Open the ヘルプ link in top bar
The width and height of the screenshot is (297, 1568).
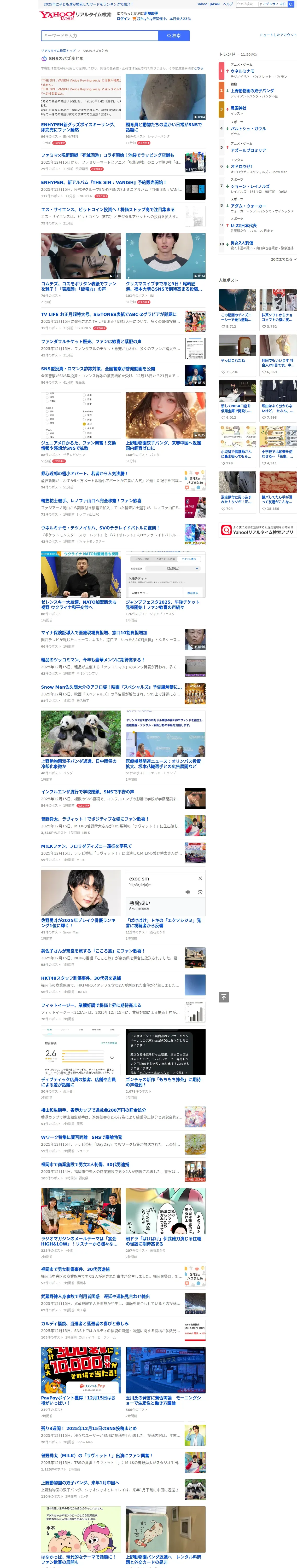pos(228,4)
